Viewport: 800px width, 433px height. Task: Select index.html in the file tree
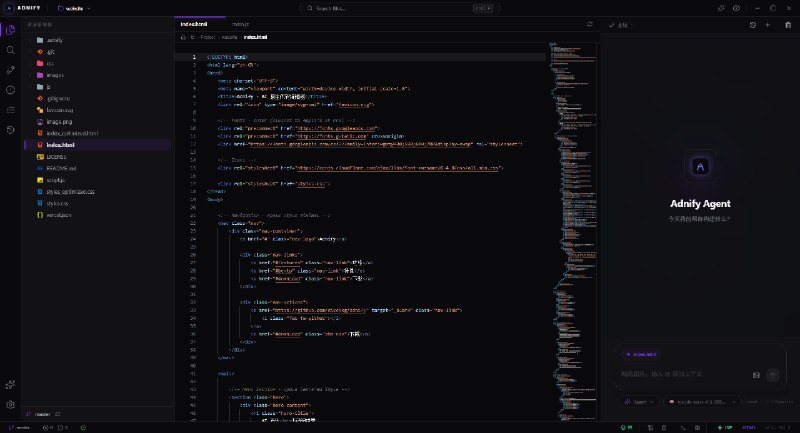pos(97,145)
